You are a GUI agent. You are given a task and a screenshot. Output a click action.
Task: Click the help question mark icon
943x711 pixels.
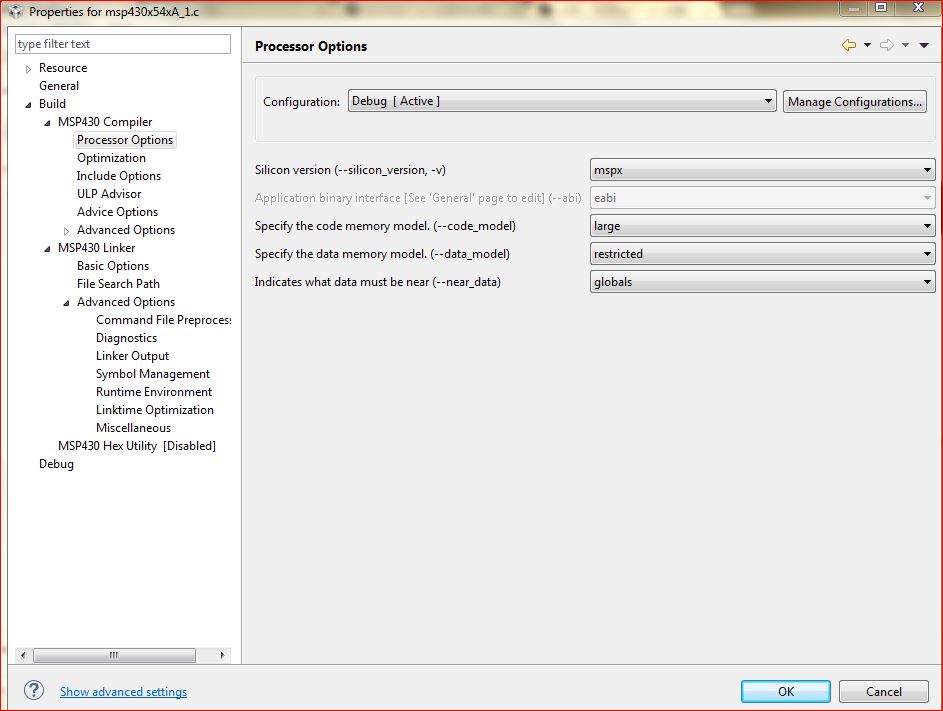[x=34, y=691]
